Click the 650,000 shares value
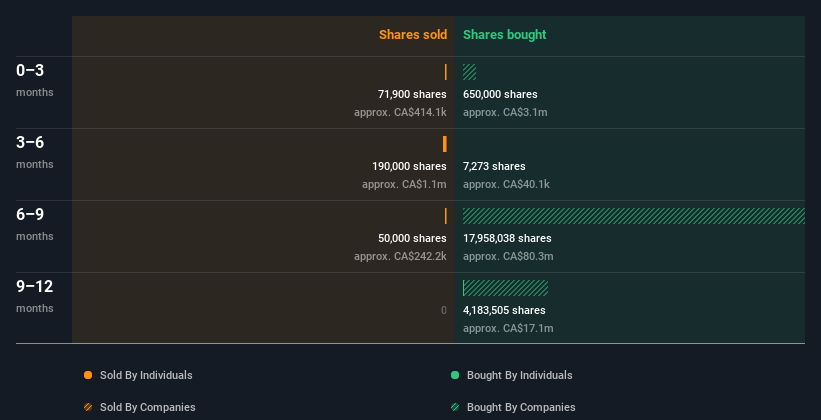The image size is (821, 420). (x=500, y=94)
